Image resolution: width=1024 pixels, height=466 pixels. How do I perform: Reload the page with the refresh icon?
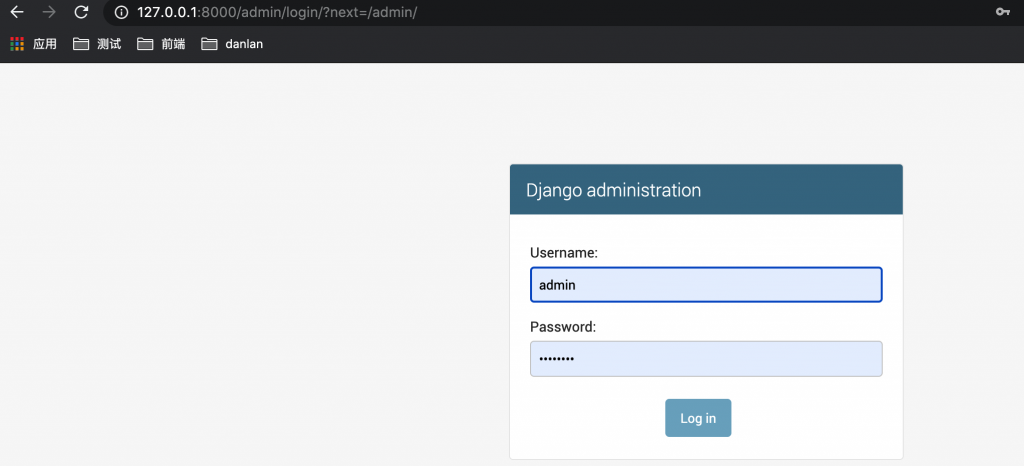tap(82, 12)
